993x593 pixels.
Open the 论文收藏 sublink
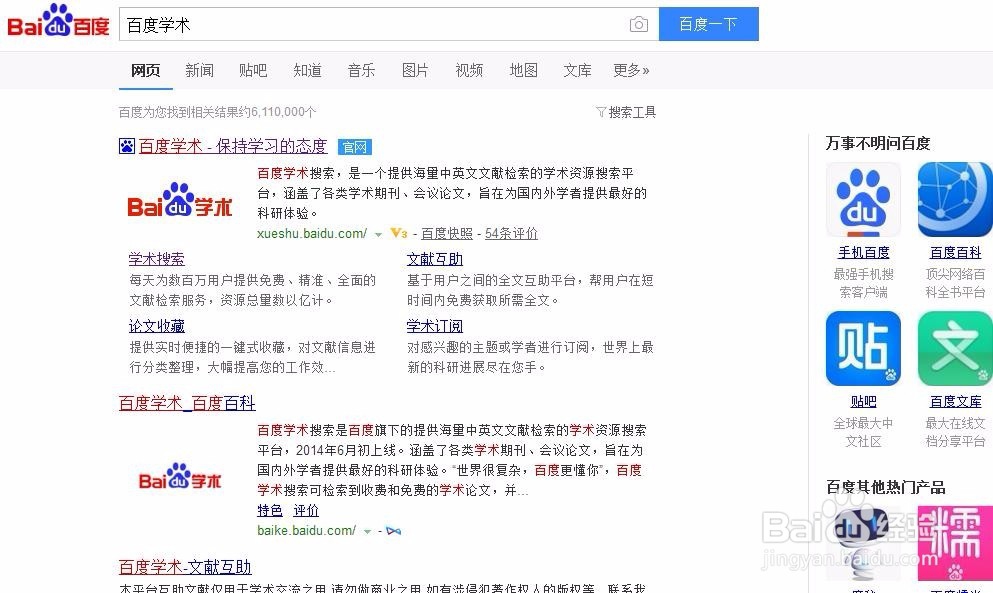[156, 326]
